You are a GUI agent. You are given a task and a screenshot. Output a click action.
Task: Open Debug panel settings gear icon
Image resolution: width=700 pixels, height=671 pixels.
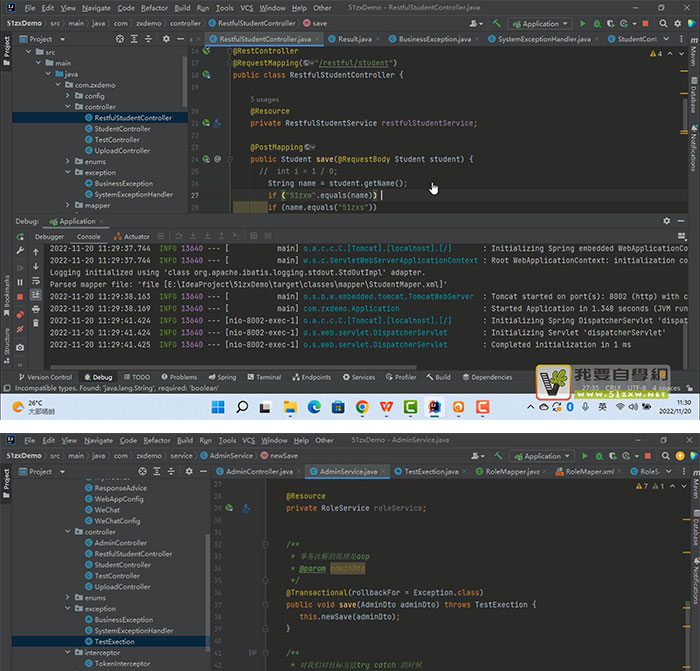pos(667,221)
